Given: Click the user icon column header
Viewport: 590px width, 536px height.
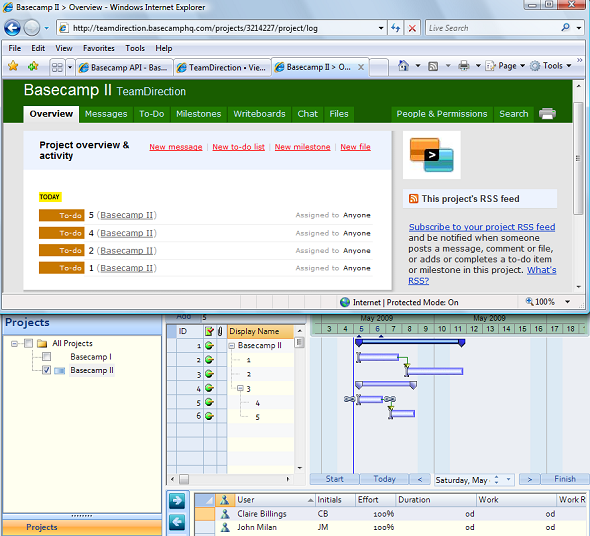Looking at the screenshot, I should (x=225, y=499).
